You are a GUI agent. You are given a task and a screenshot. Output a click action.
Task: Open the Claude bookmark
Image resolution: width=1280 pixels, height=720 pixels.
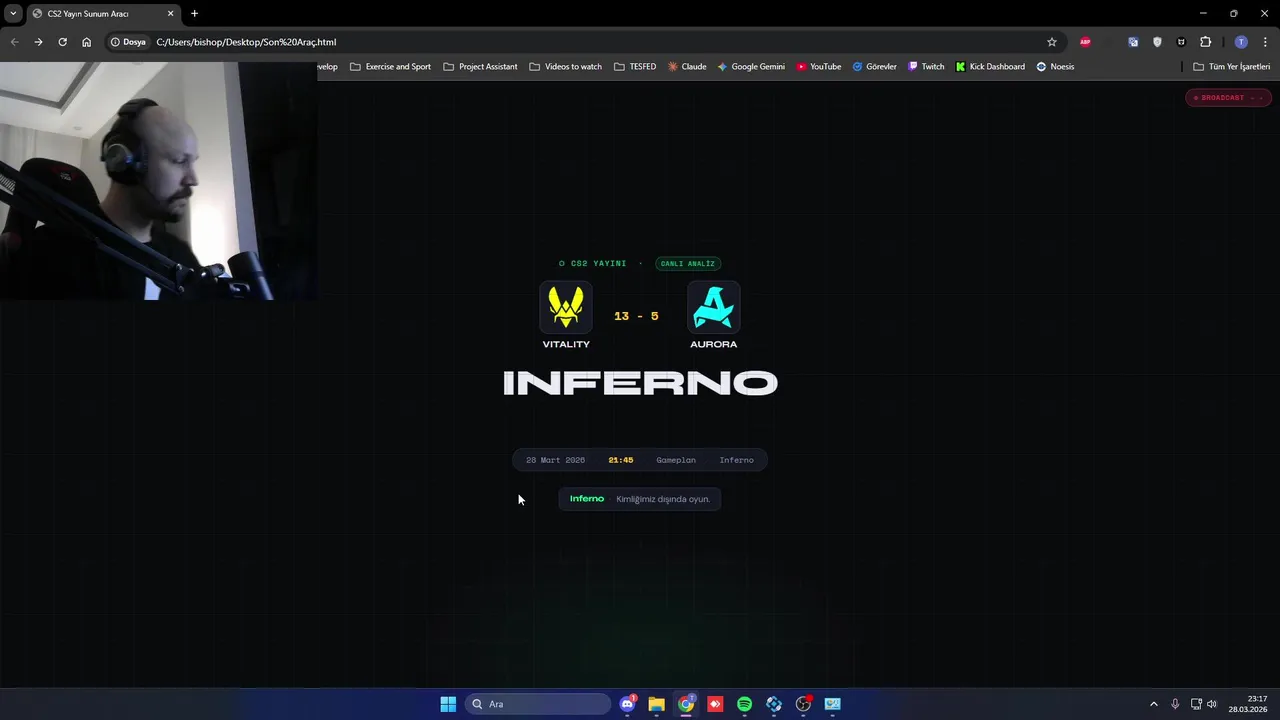tap(687, 67)
